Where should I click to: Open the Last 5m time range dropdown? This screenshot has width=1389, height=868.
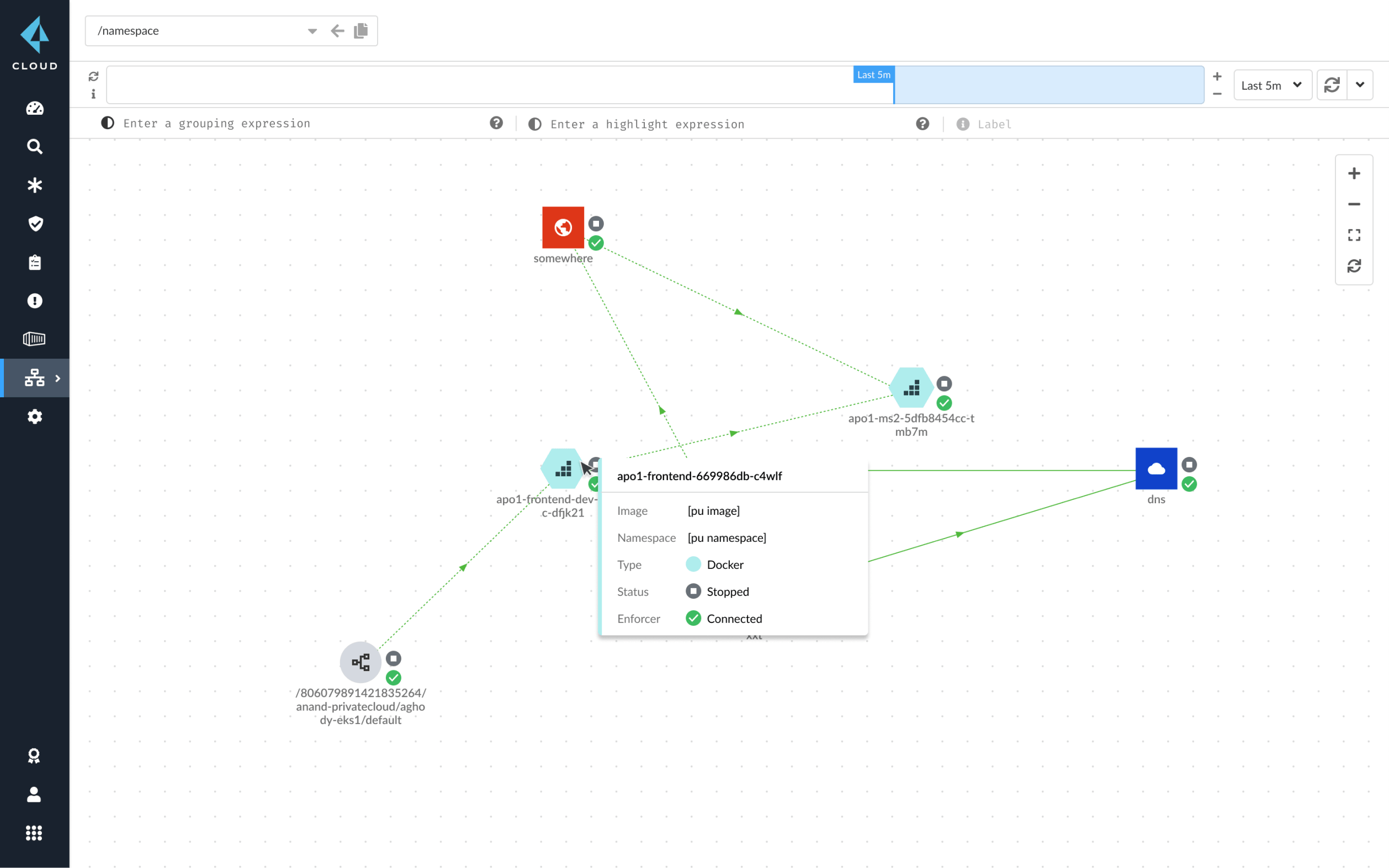[x=1272, y=84]
